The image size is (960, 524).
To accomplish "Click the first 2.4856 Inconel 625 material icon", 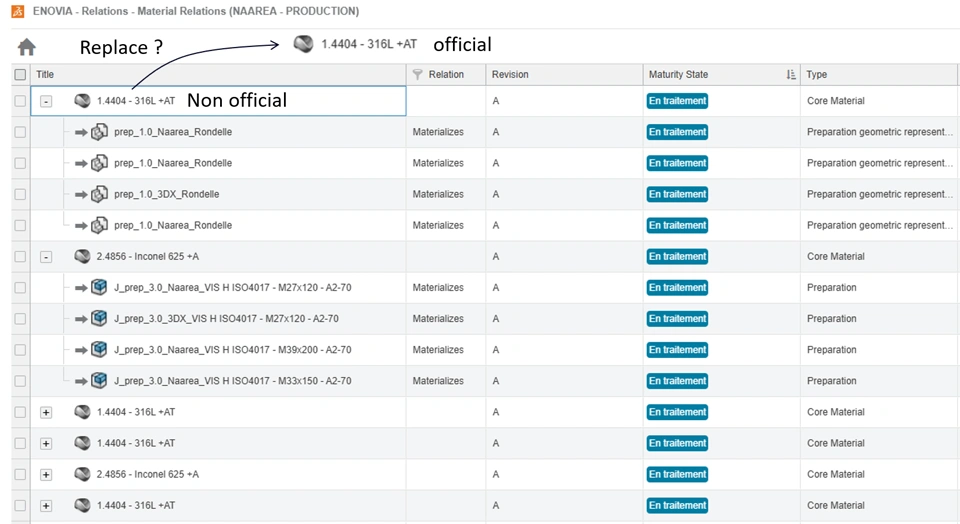I will (82, 257).
